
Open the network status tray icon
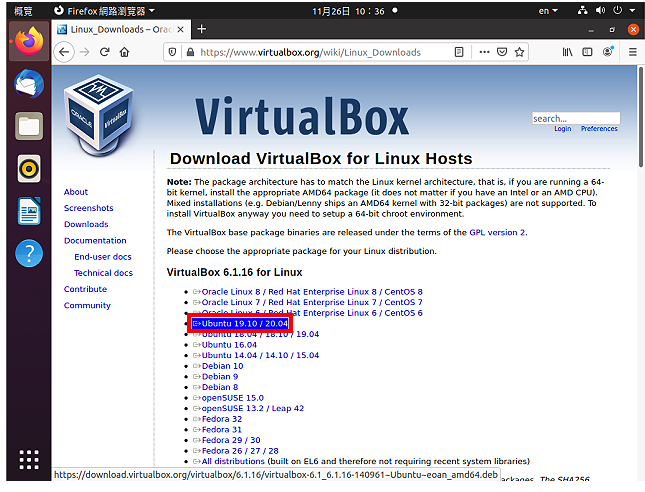coord(582,11)
